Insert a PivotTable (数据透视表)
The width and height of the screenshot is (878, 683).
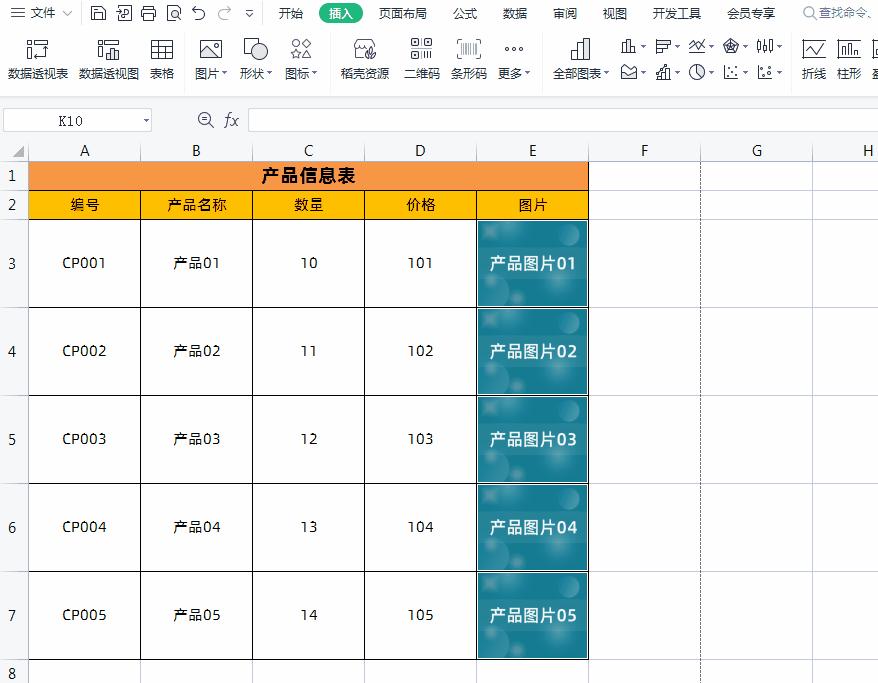click(x=37, y=57)
